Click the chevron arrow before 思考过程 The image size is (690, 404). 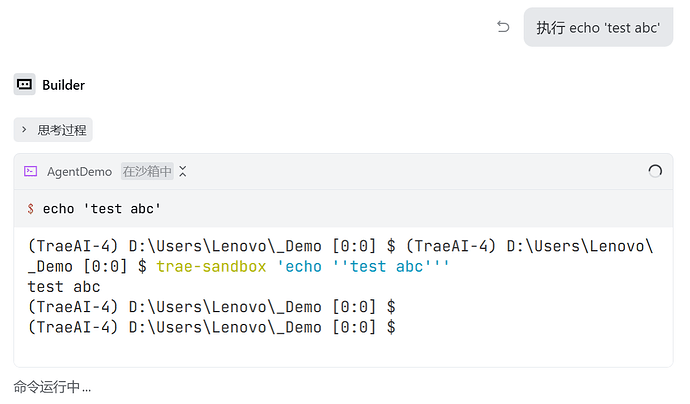coord(24,130)
